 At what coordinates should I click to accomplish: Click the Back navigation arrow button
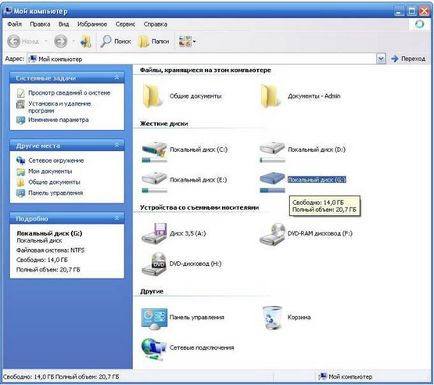pyautogui.click(x=14, y=41)
